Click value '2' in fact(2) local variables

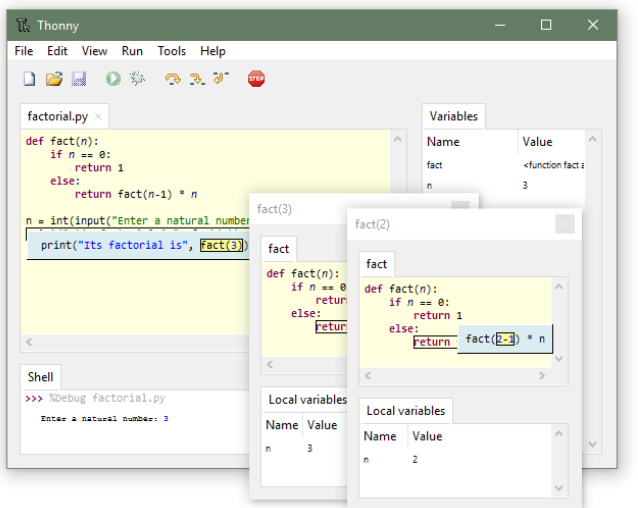click(415, 460)
